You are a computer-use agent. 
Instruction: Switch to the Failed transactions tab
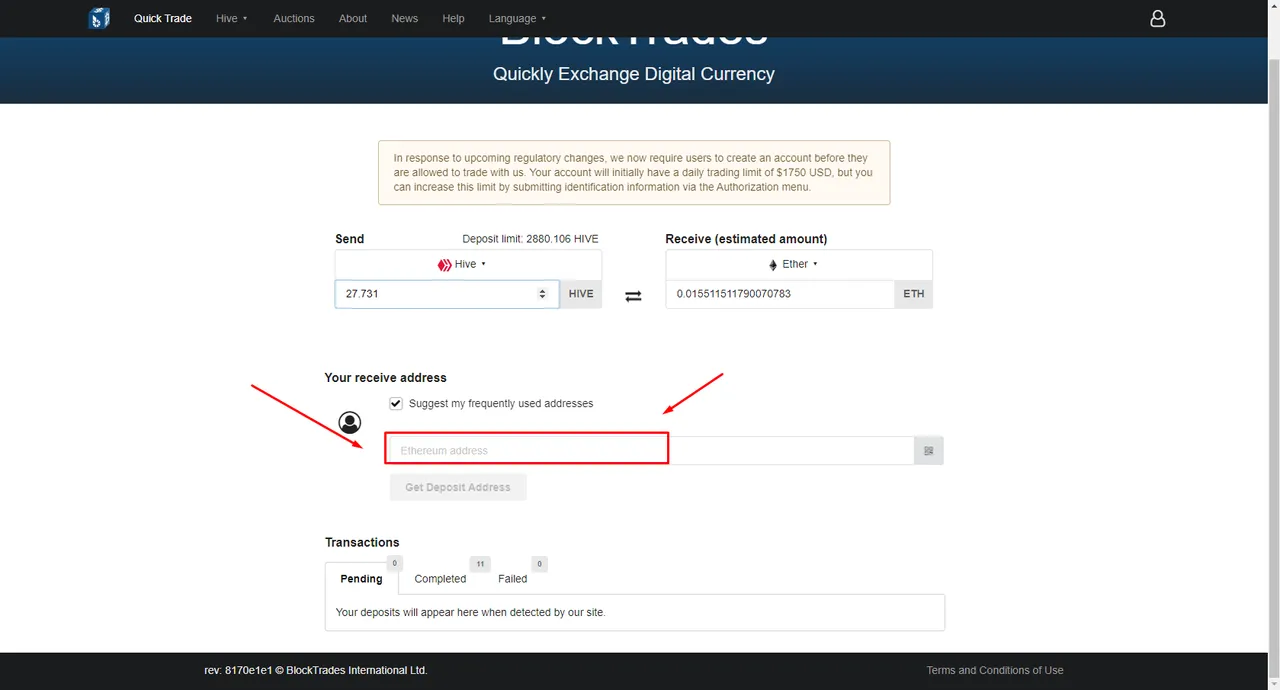512,579
